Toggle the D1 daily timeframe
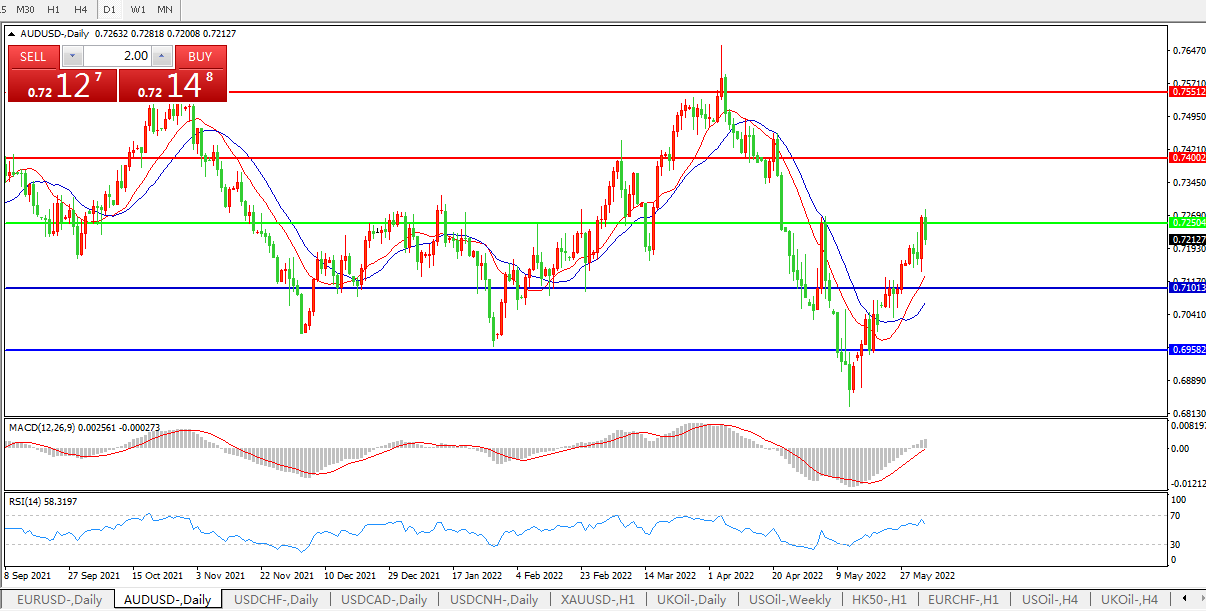Image resolution: width=1206 pixels, height=611 pixels. pos(110,9)
